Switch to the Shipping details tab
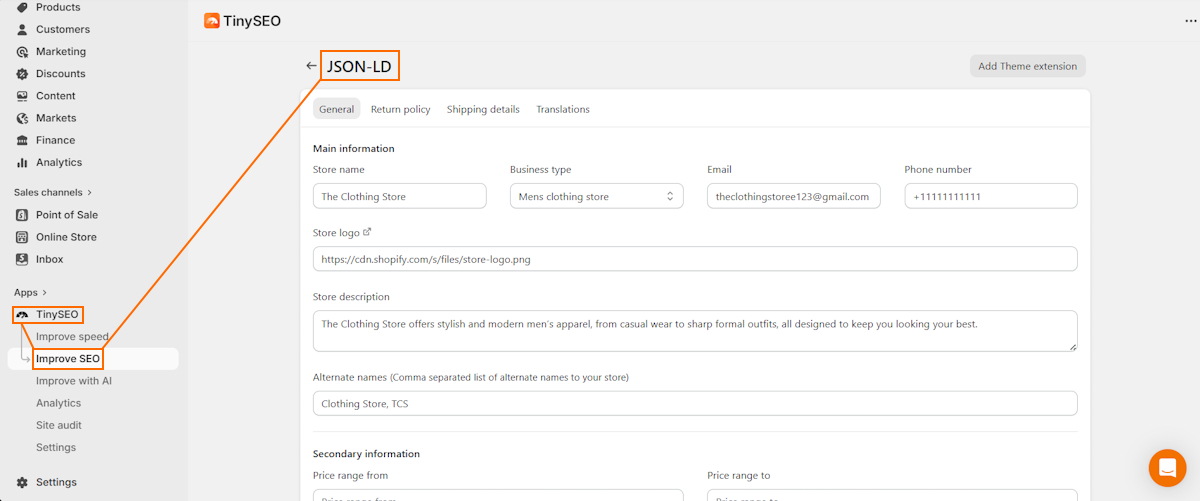 pos(483,109)
